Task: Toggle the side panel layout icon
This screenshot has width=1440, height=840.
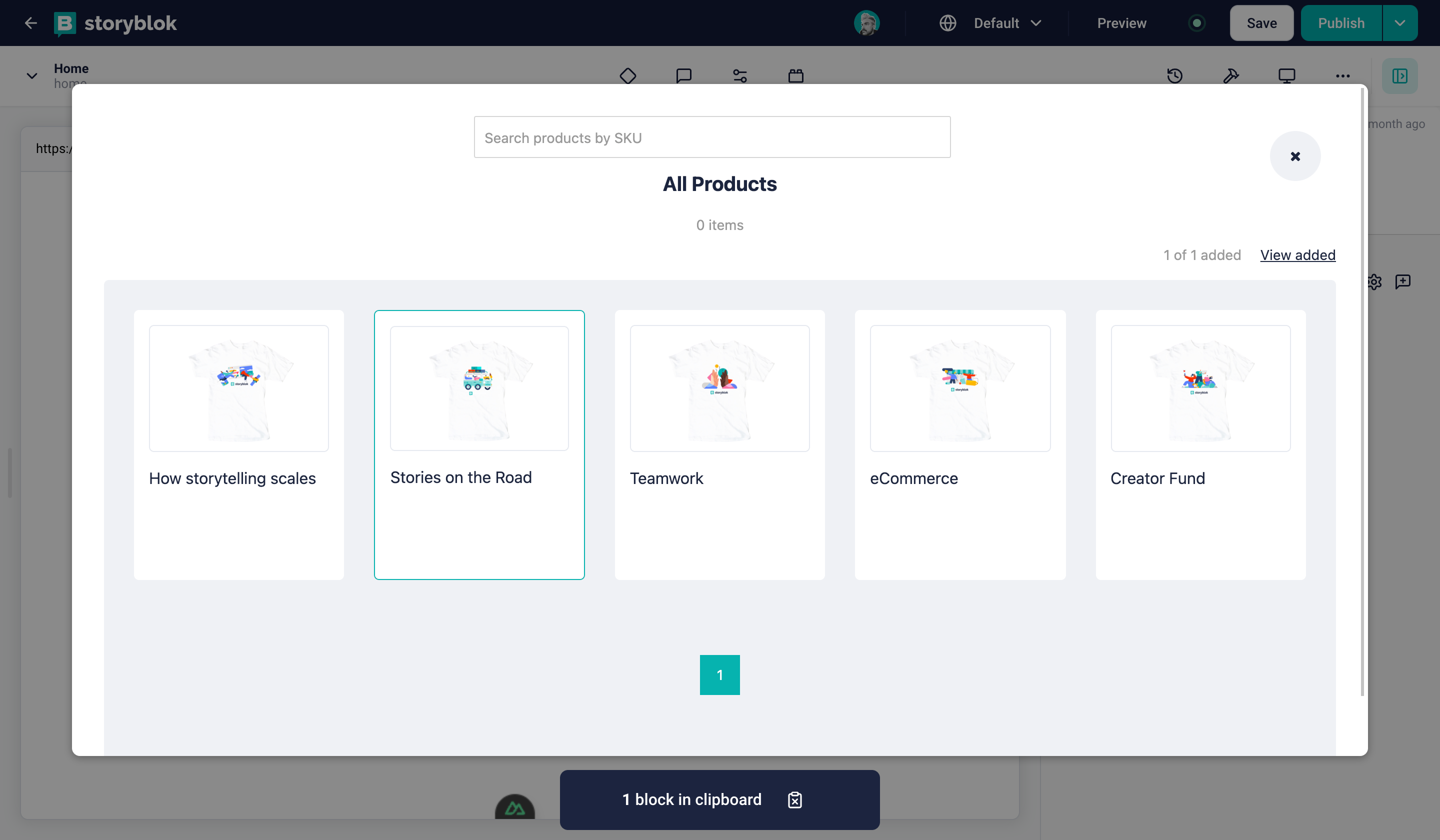Action: (x=1399, y=75)
